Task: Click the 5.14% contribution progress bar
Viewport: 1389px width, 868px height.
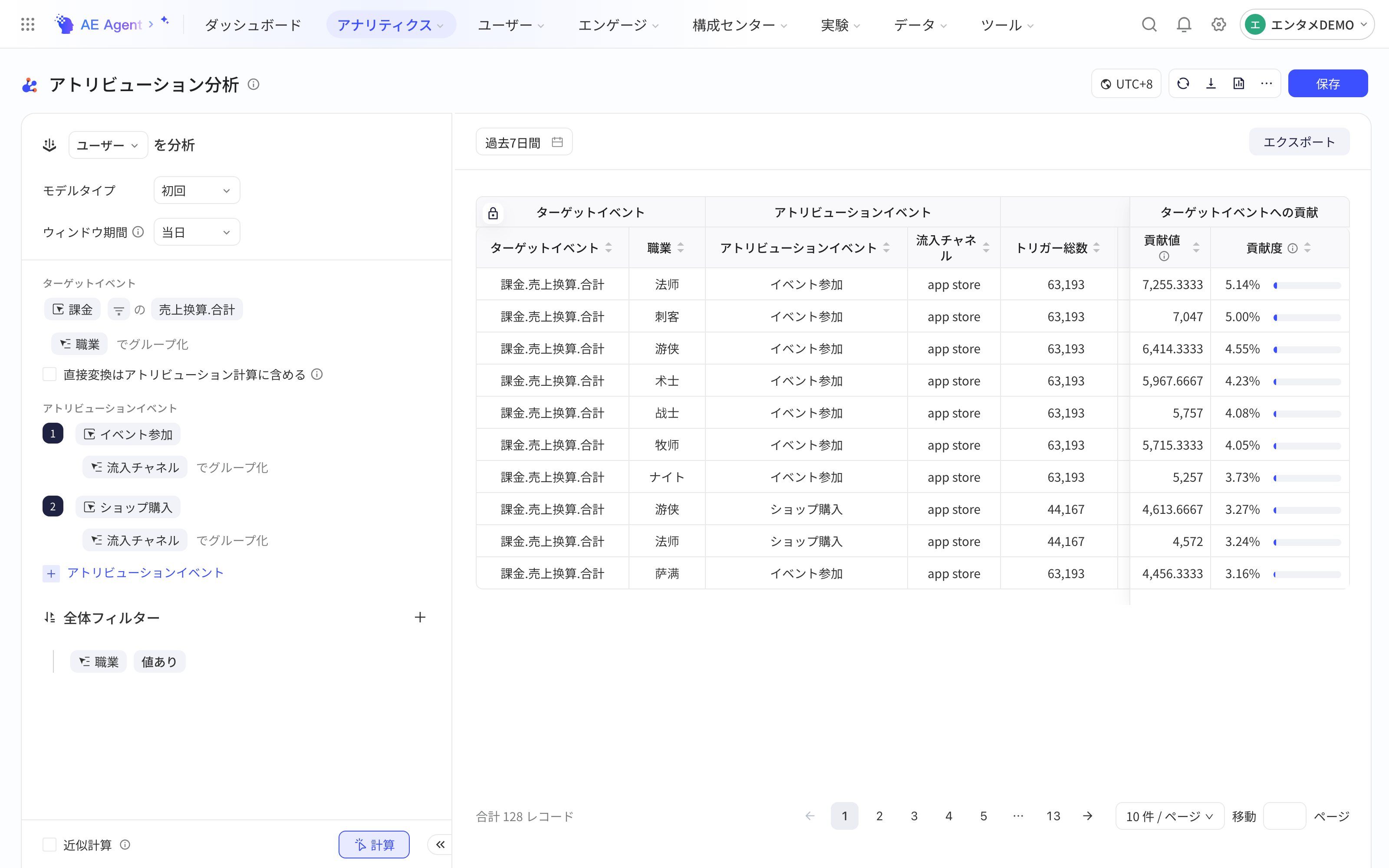Action: 1307,285
